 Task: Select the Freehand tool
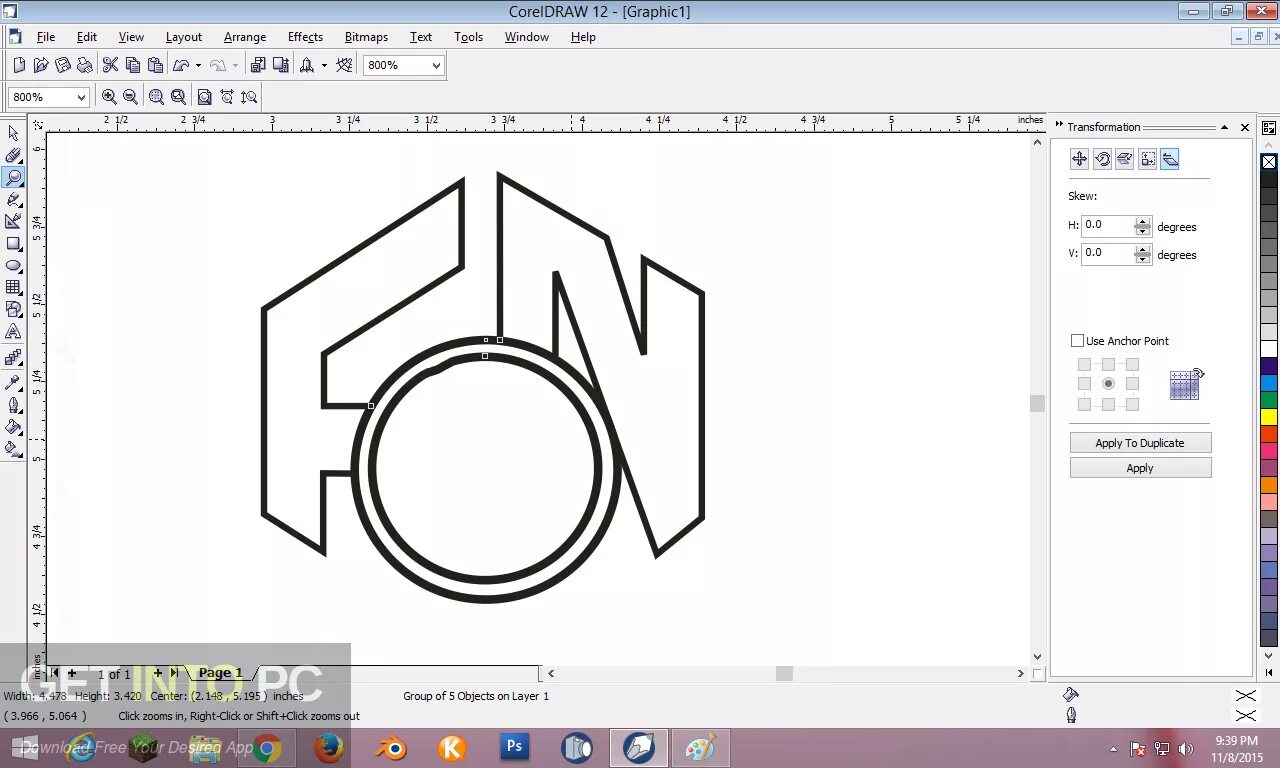click(13, 199)
